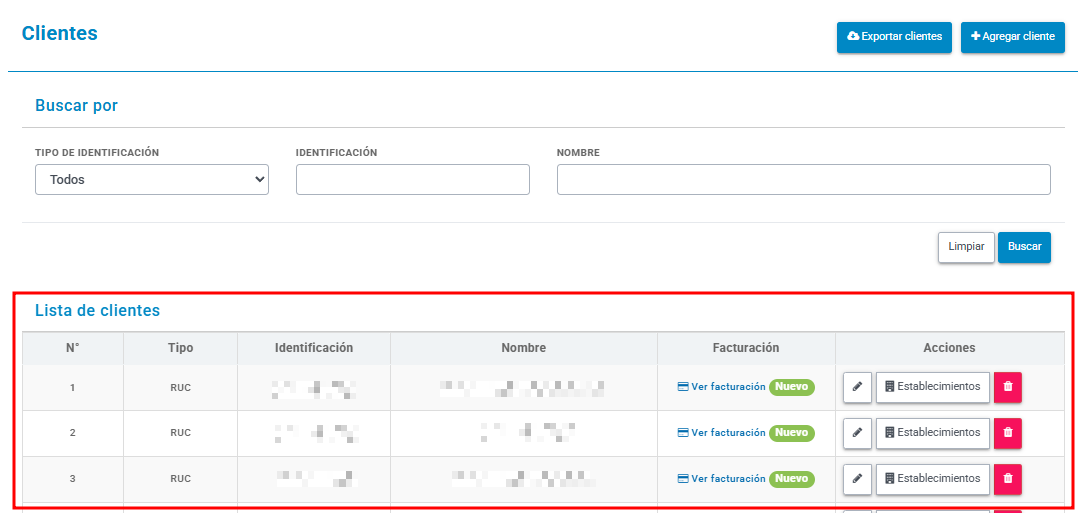The width and height of the screenshot is (1087, 513).
Task: Clear filters with the Limpiar button
Action: (x=966, y=247)
